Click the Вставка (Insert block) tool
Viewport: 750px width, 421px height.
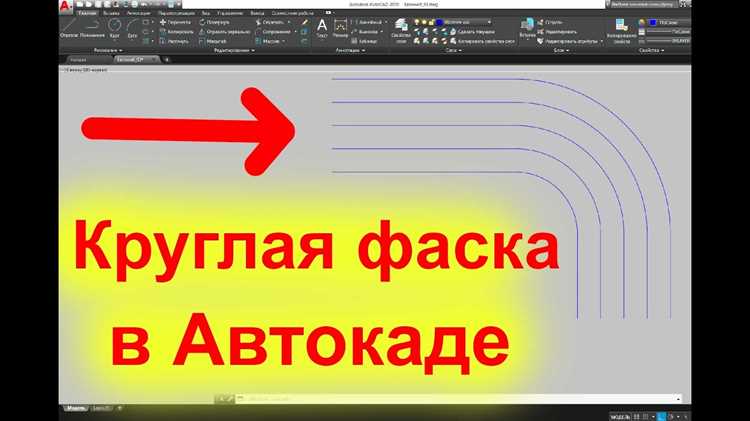(x=527, y=28)
